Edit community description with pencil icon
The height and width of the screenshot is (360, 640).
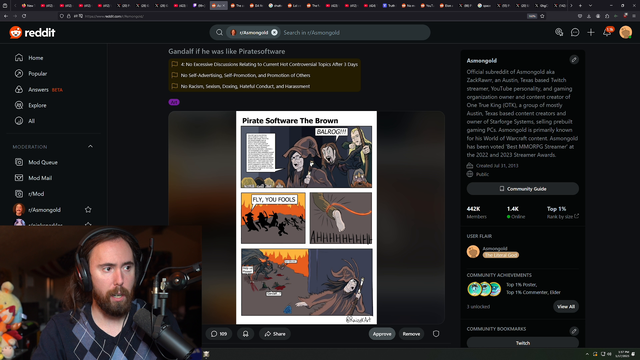574,60
